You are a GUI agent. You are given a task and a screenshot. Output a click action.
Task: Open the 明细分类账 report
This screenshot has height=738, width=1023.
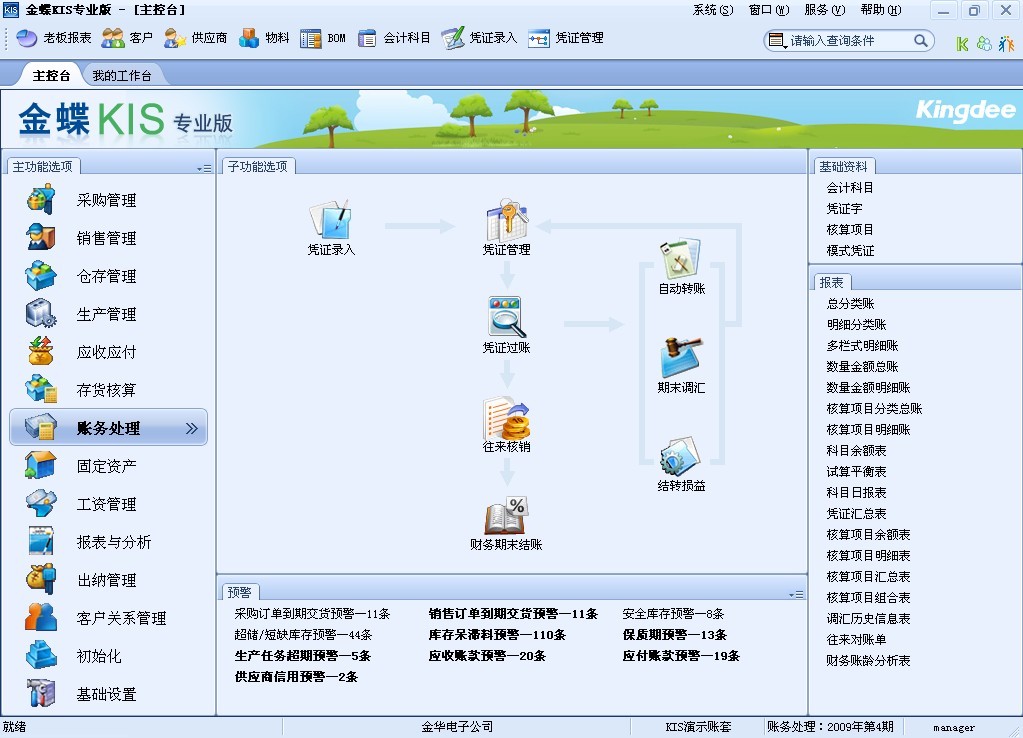[x=856, y=324]
